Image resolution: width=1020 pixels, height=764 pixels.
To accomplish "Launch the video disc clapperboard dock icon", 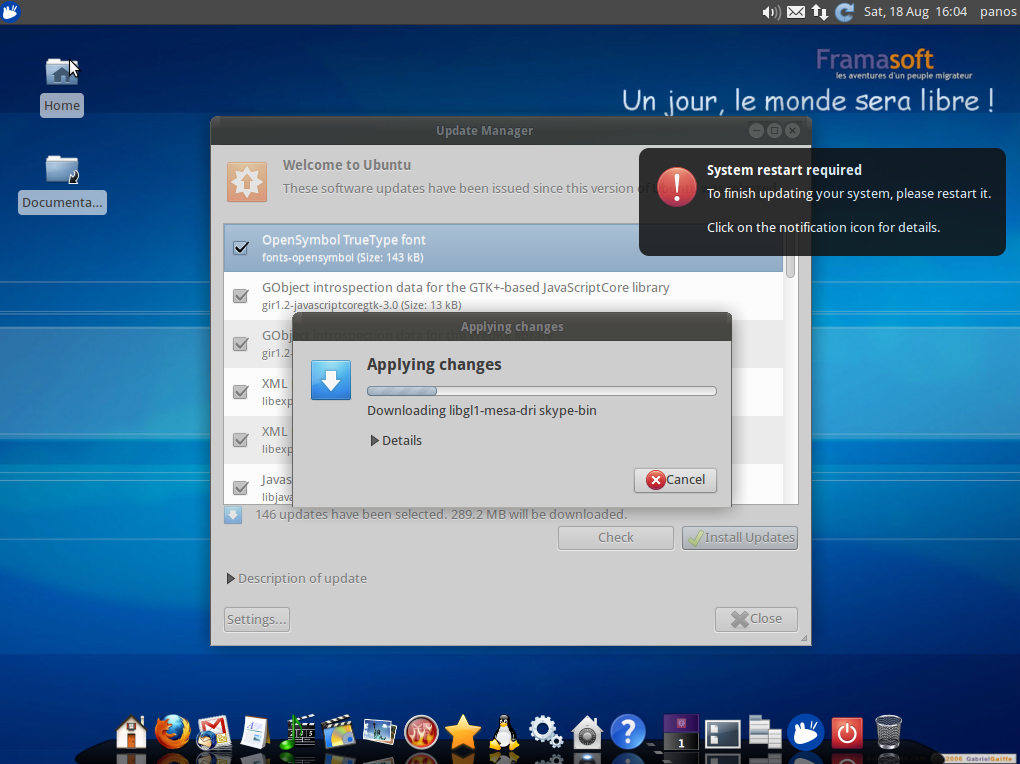I will click(x=338, y=732).
